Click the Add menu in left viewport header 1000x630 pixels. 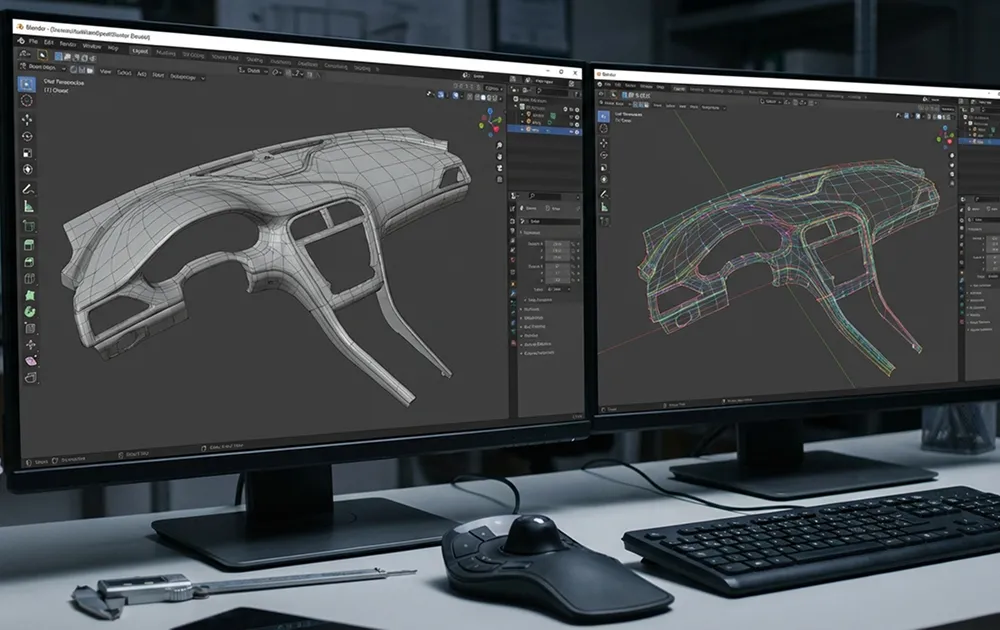[x=142, y=74]
